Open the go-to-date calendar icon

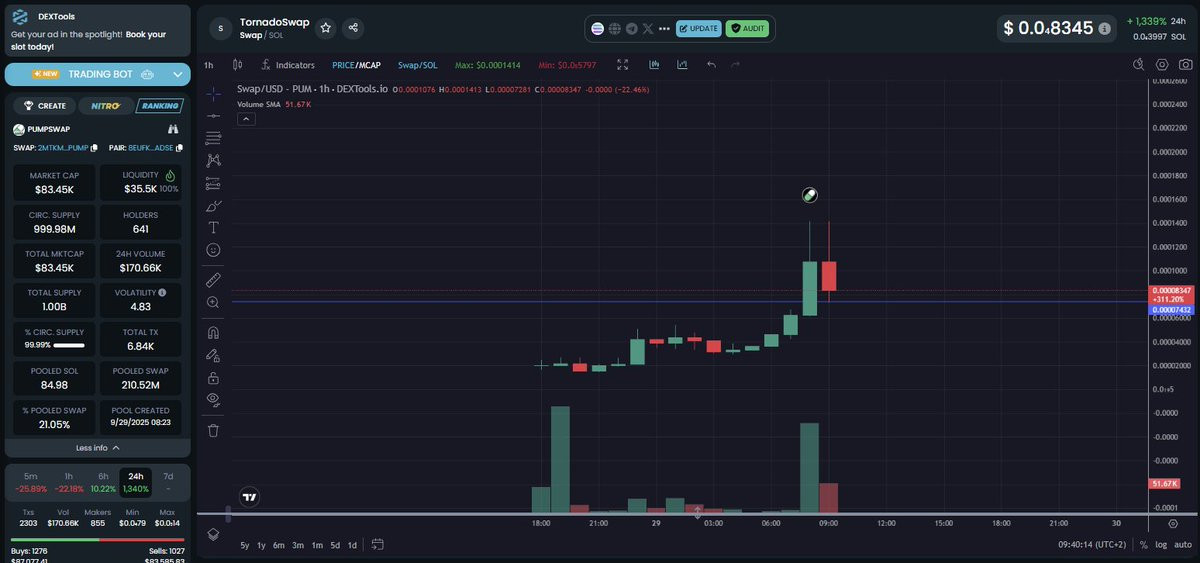(377, 545)
